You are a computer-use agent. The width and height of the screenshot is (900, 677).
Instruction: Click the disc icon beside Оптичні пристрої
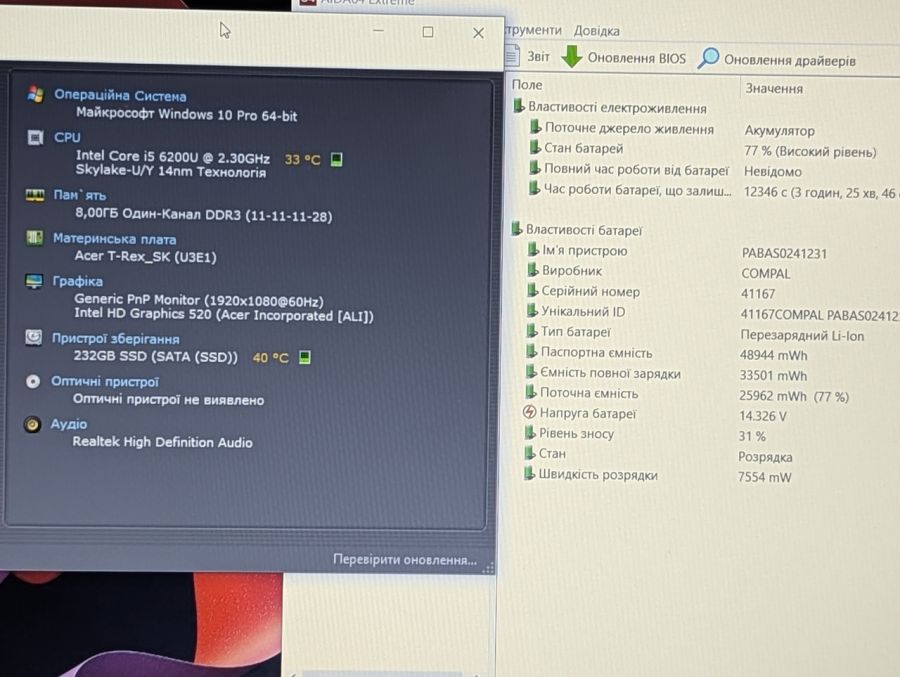(x=33, y=381)
